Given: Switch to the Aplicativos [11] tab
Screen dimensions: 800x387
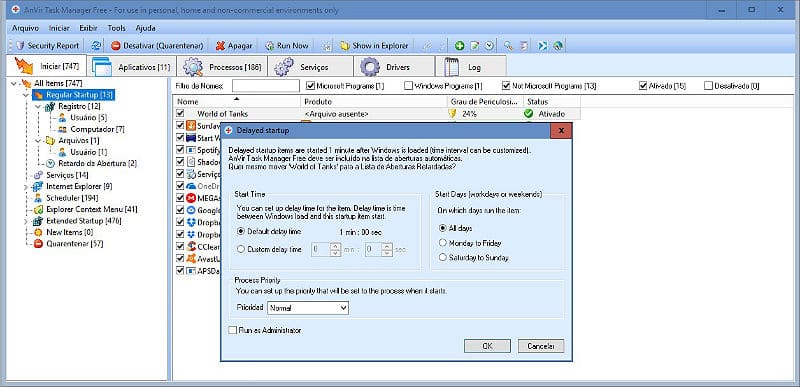Looking at the screenshot, I should click(x=132, y=66).
